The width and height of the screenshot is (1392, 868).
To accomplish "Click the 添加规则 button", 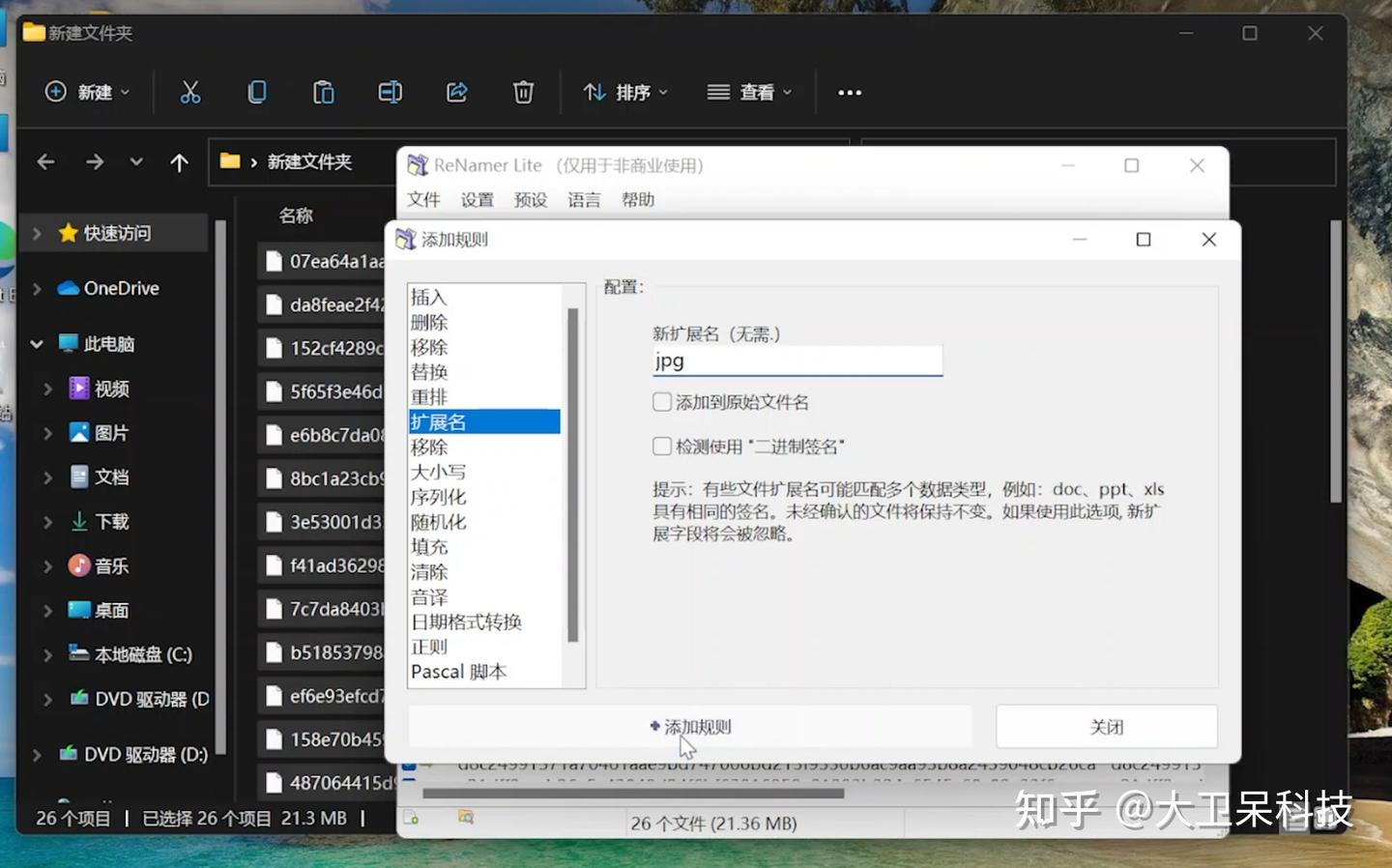I will [690, 727].
